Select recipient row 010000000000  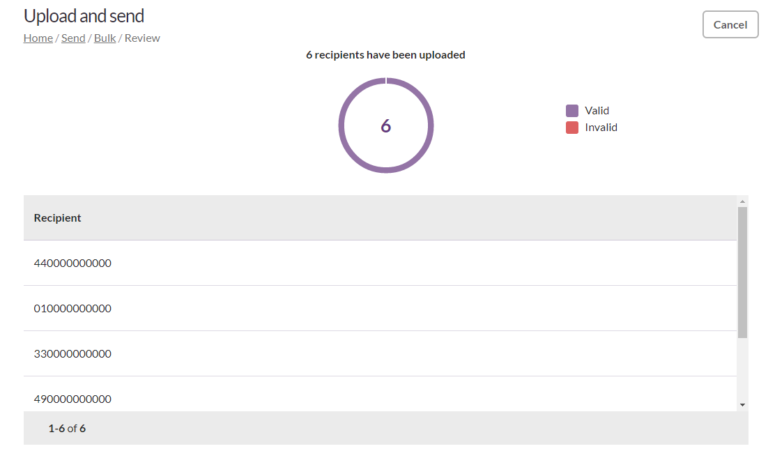[x=380, y=309]
